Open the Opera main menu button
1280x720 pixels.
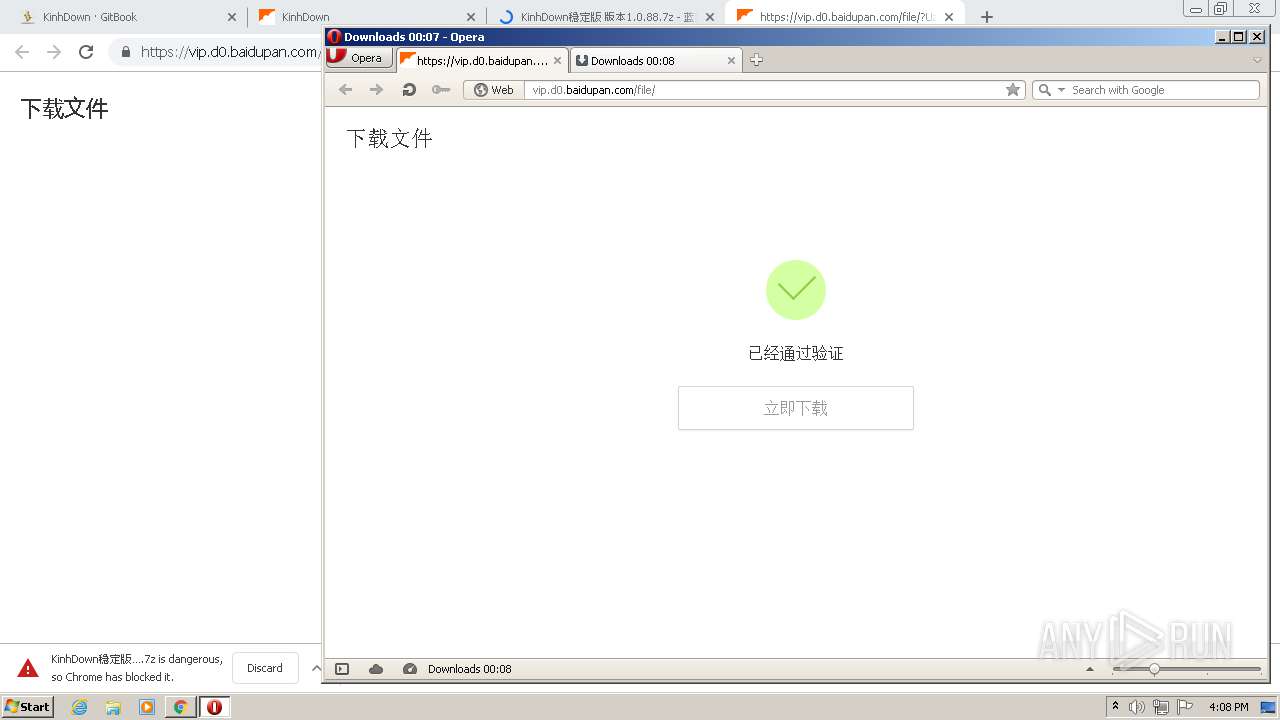click(x=360, y=58)
